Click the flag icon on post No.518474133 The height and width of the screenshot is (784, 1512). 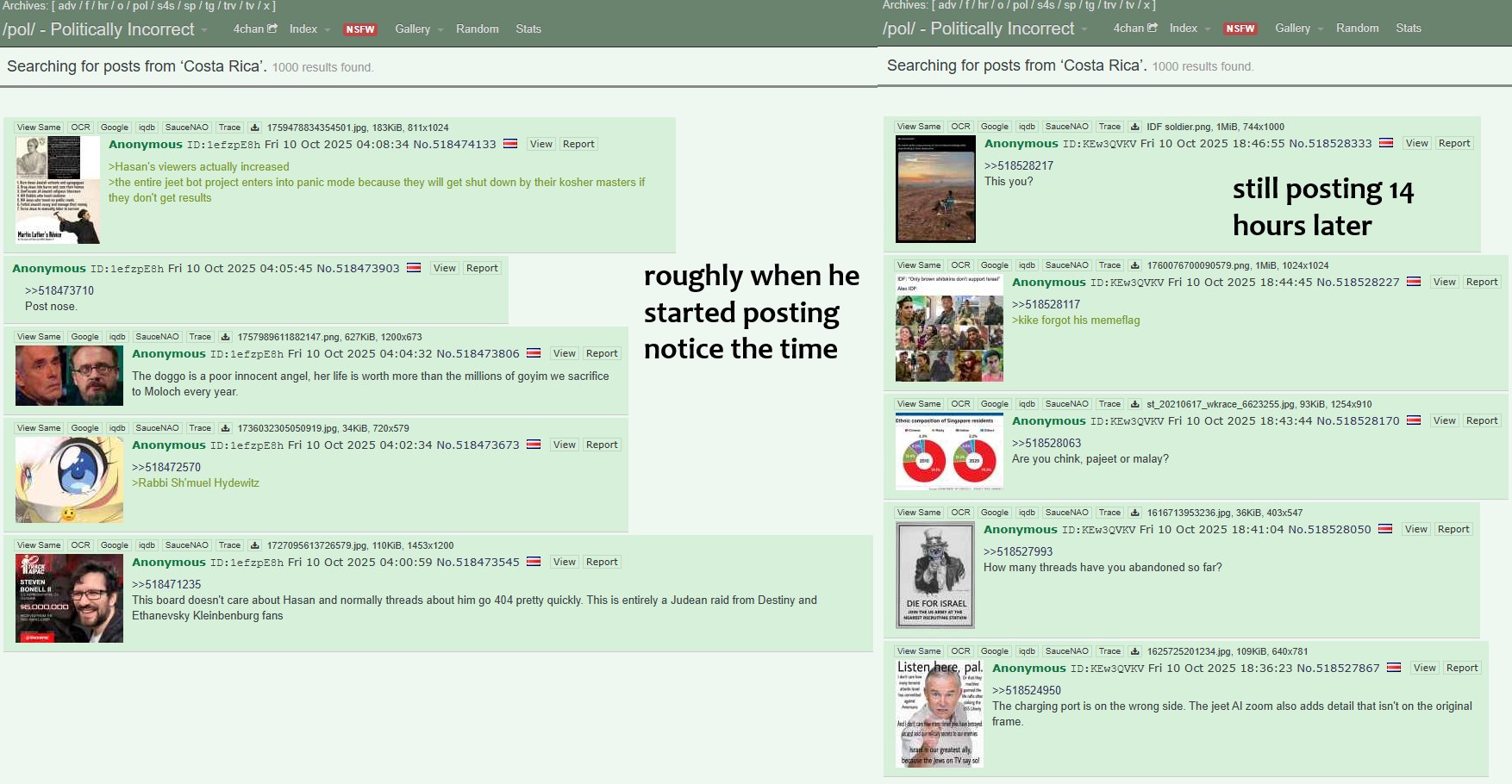(510, 144)
